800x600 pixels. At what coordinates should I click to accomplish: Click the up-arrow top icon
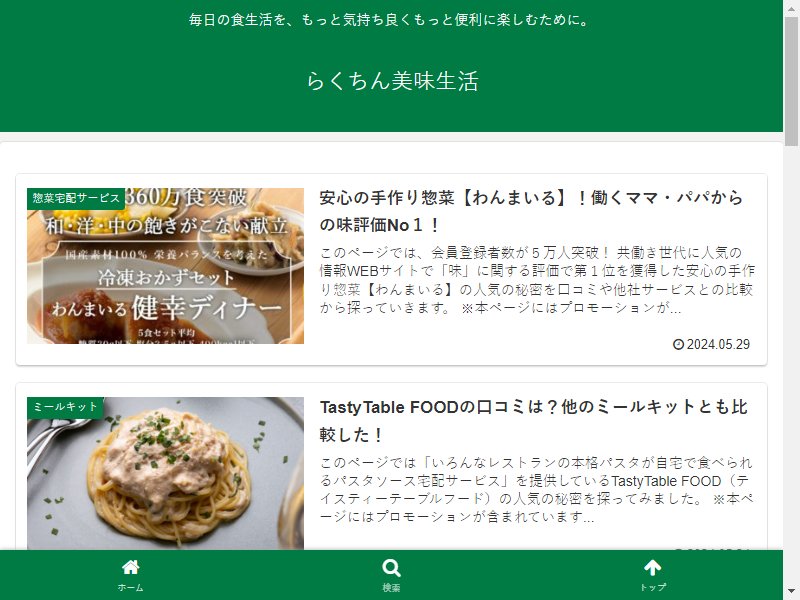[x=653, y=567]
